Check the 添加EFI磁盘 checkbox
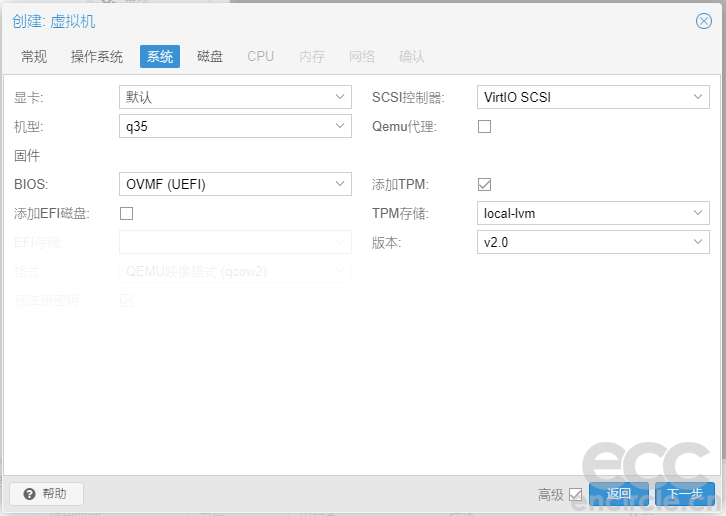This screenshot has height=516, width=726. pos(126,214)
